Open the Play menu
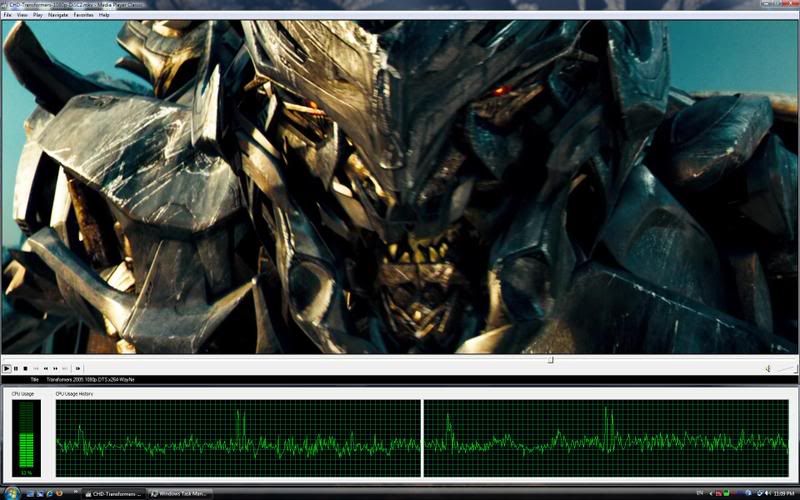The width and height of the screenshot is (800, 500). tap(37, 15)
